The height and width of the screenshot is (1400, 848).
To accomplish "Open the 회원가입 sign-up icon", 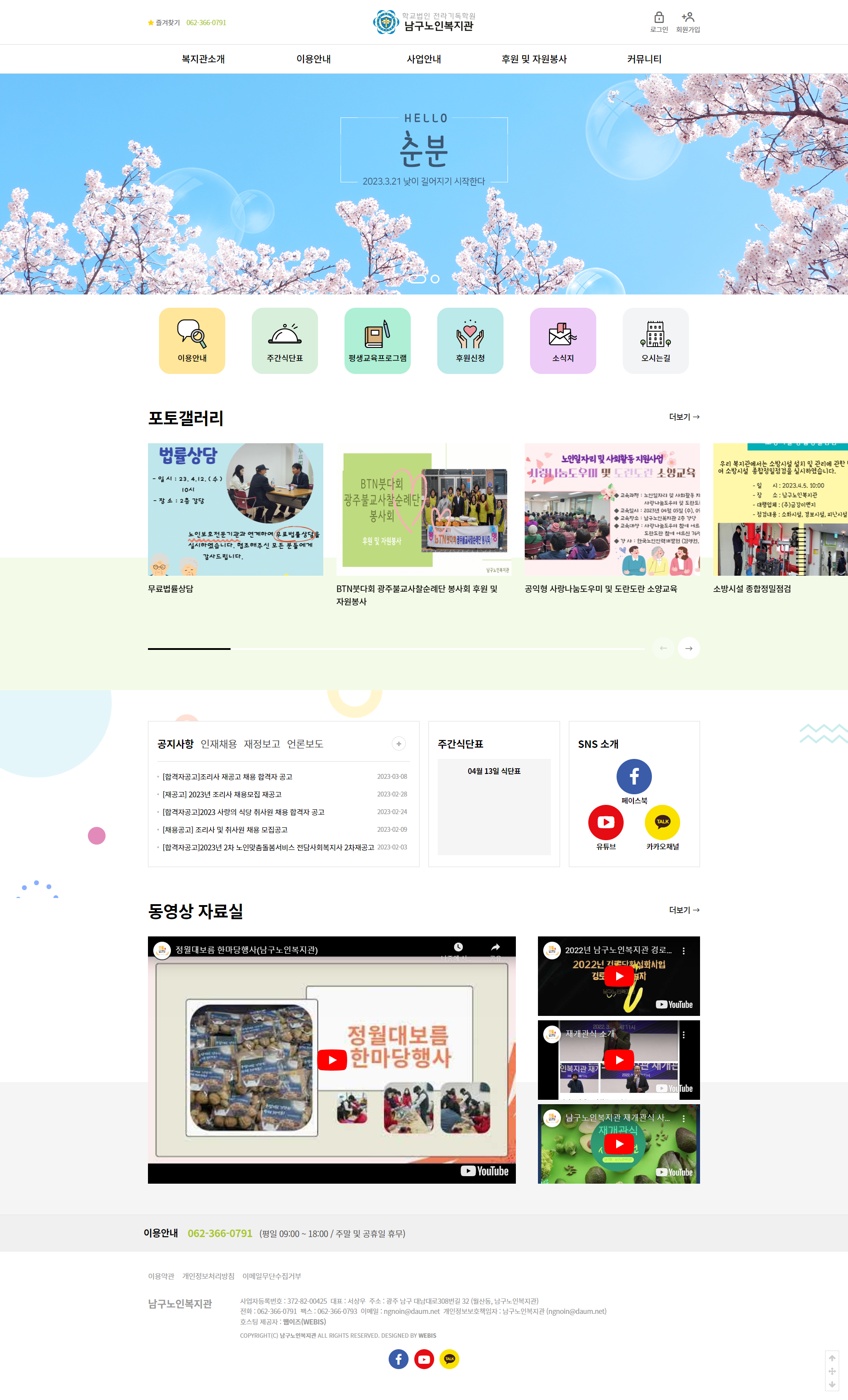I will click(688, 22).
